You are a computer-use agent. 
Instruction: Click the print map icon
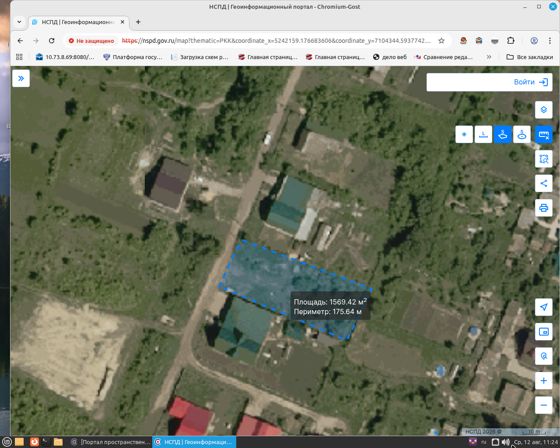544,208
